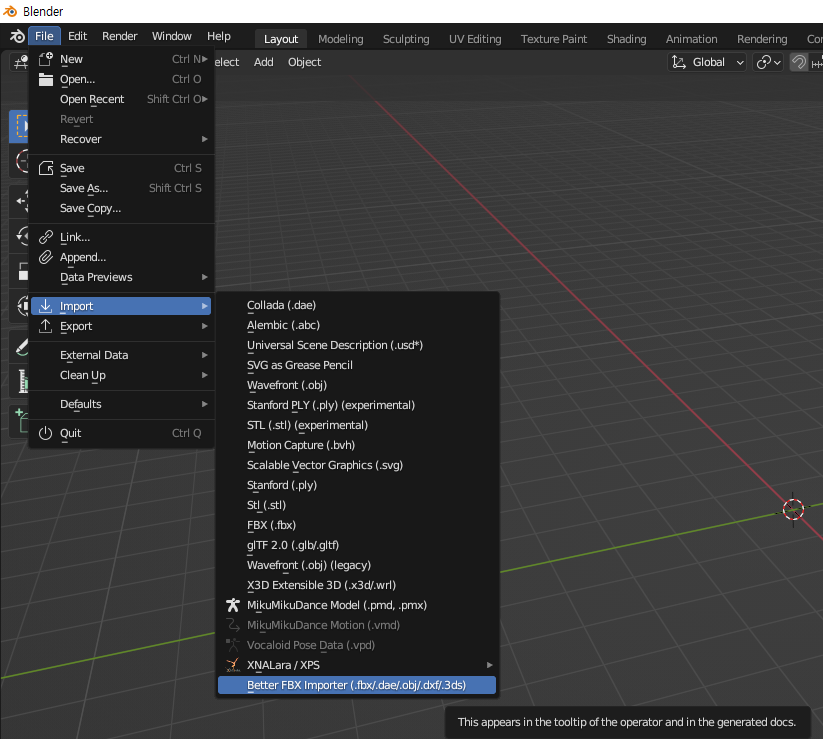Switch to the Texture Paint workspace tab

(554, 39)
